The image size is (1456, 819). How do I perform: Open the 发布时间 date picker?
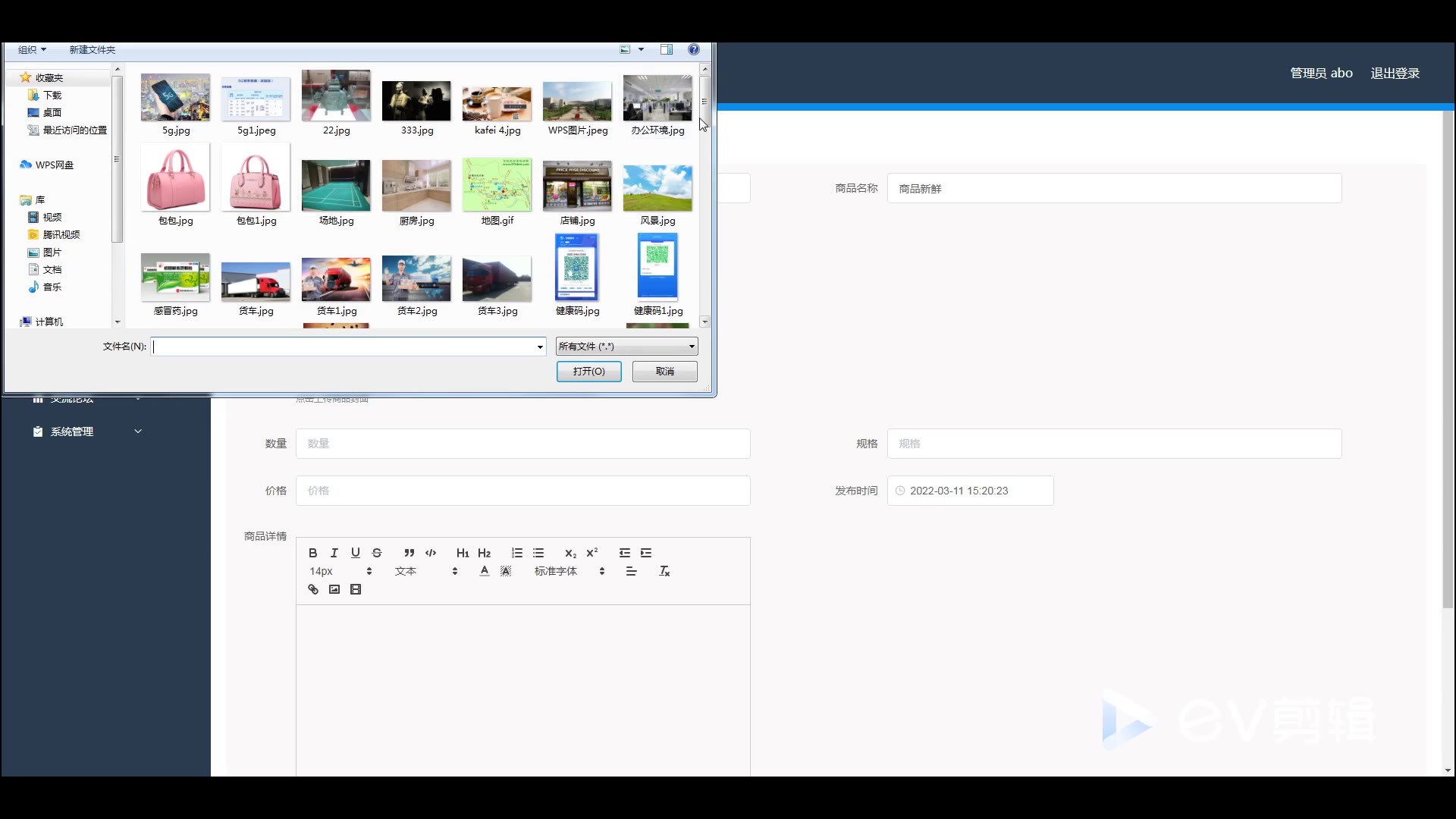[x=971, y=491]
